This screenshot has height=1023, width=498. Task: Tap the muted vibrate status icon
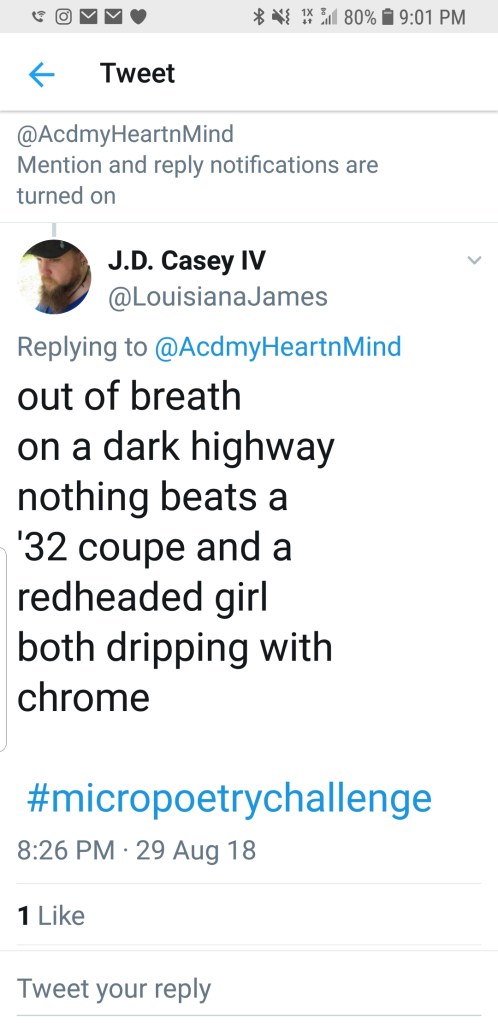click(280, 17)
